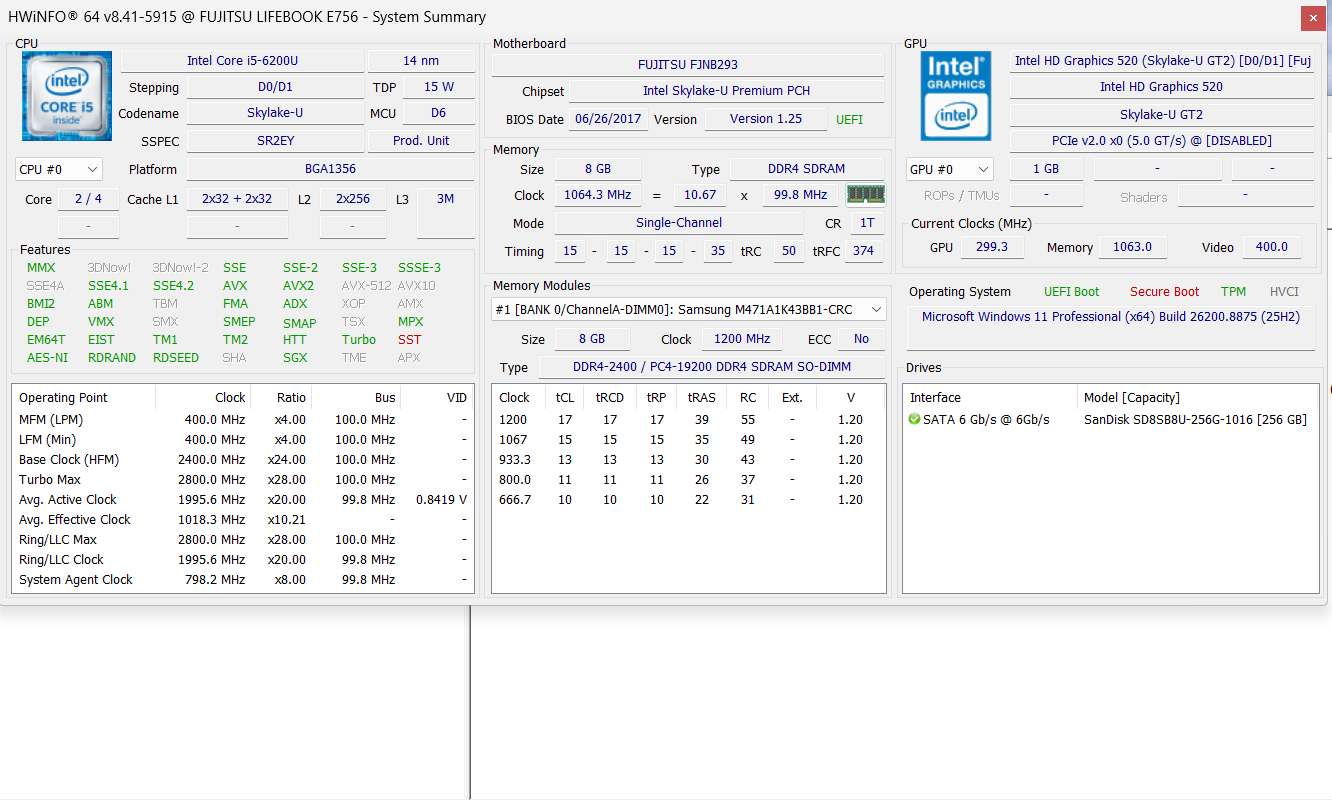Click the green UEFI label beside BIOS version
1332x800 pixels.
point(849,120)
